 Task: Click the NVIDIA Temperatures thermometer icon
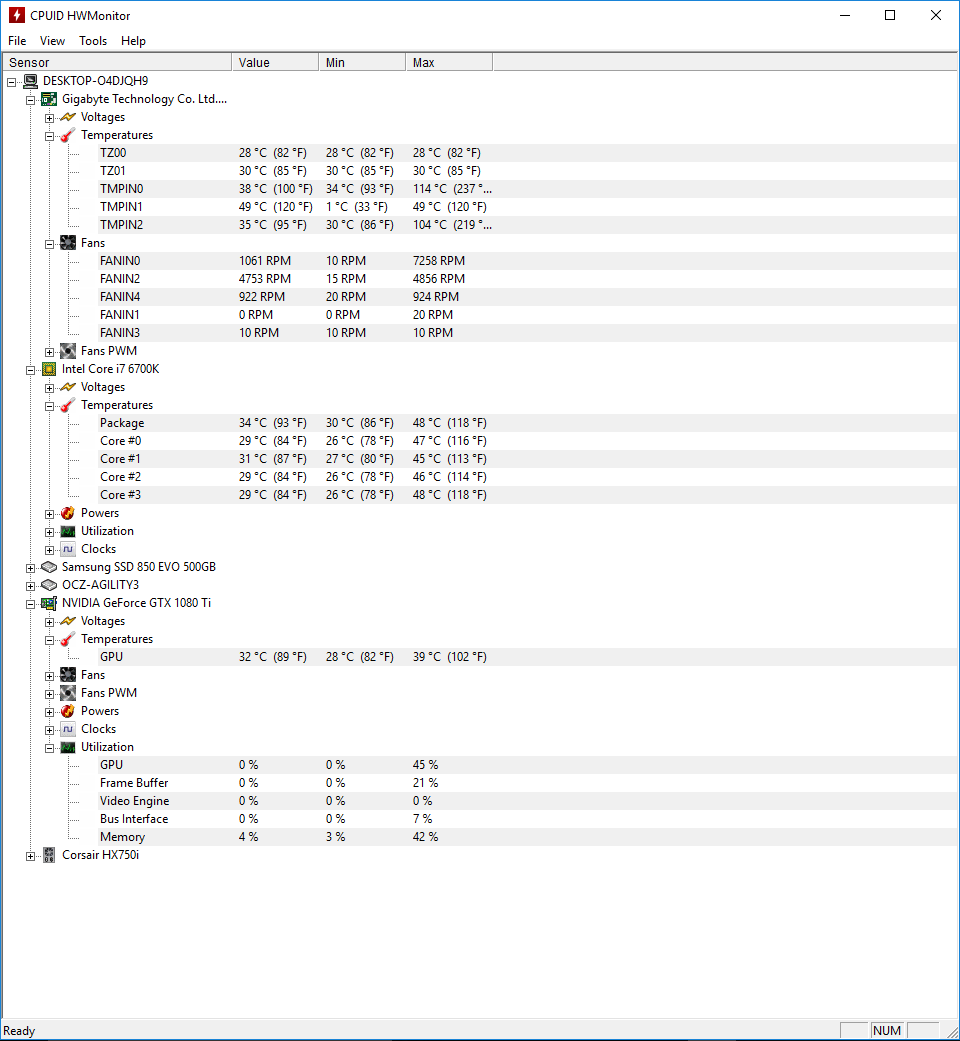point(68,639)
